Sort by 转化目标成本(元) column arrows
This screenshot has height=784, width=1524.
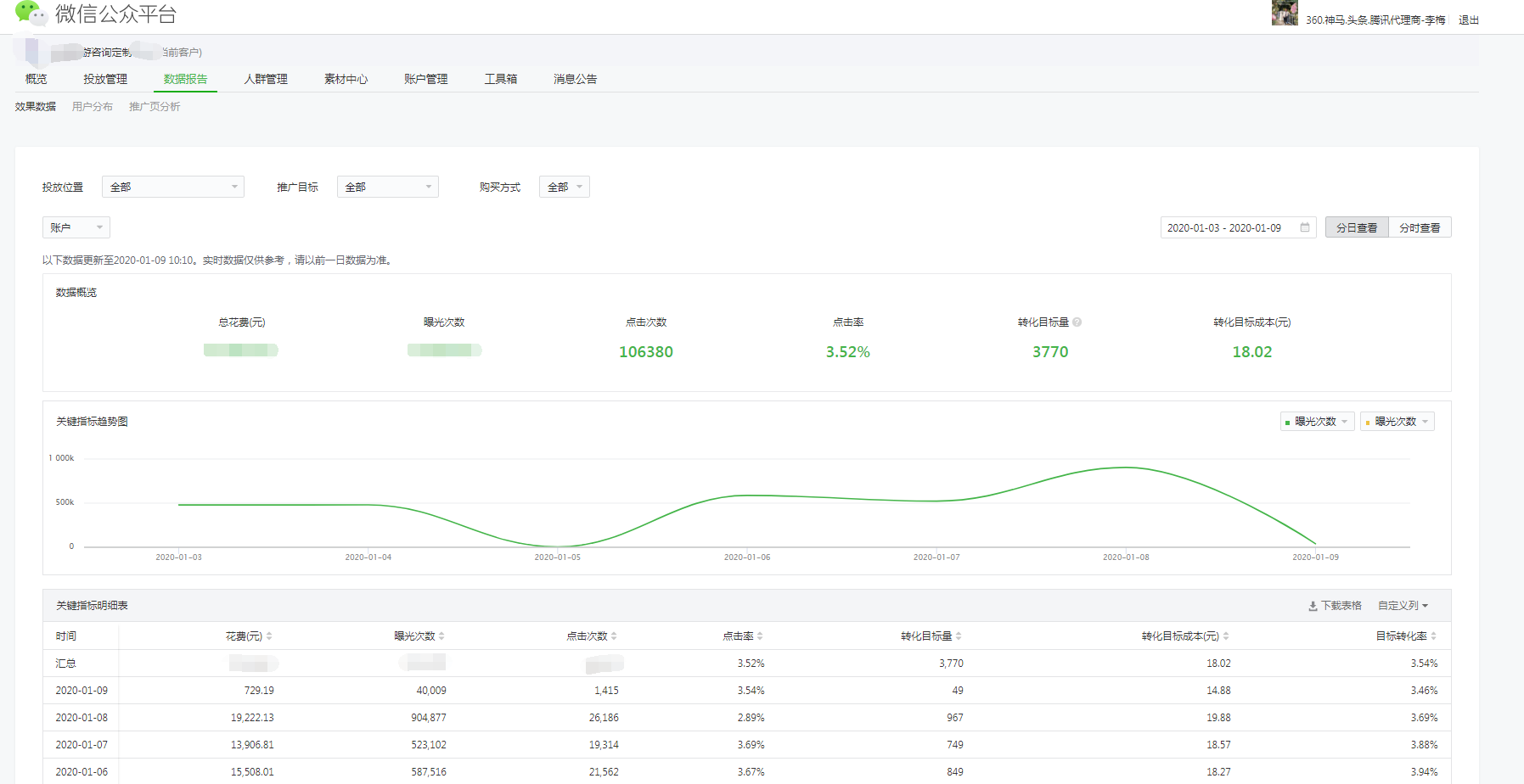(1226, 636)
